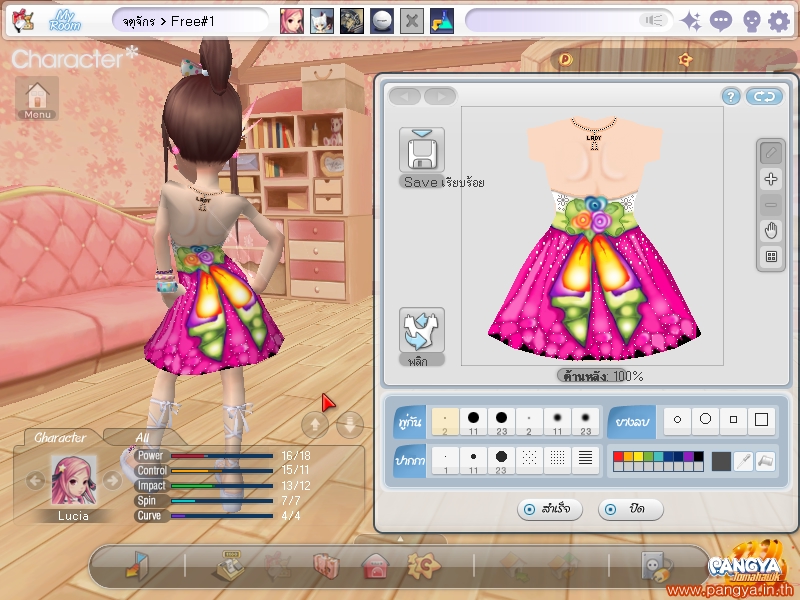Click the star cookie C icon in bottom bar

click(423, 565)
